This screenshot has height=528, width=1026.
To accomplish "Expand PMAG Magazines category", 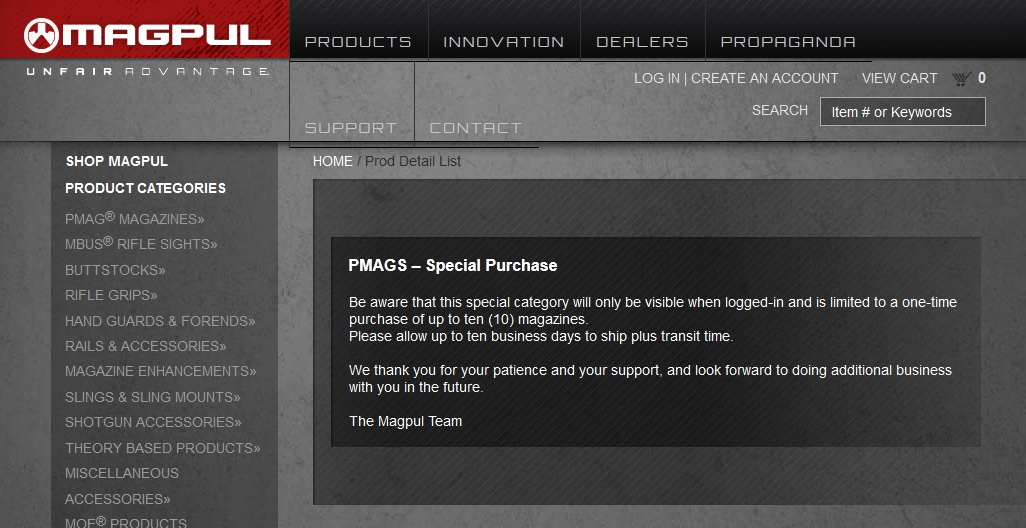I will pos(135,219).
